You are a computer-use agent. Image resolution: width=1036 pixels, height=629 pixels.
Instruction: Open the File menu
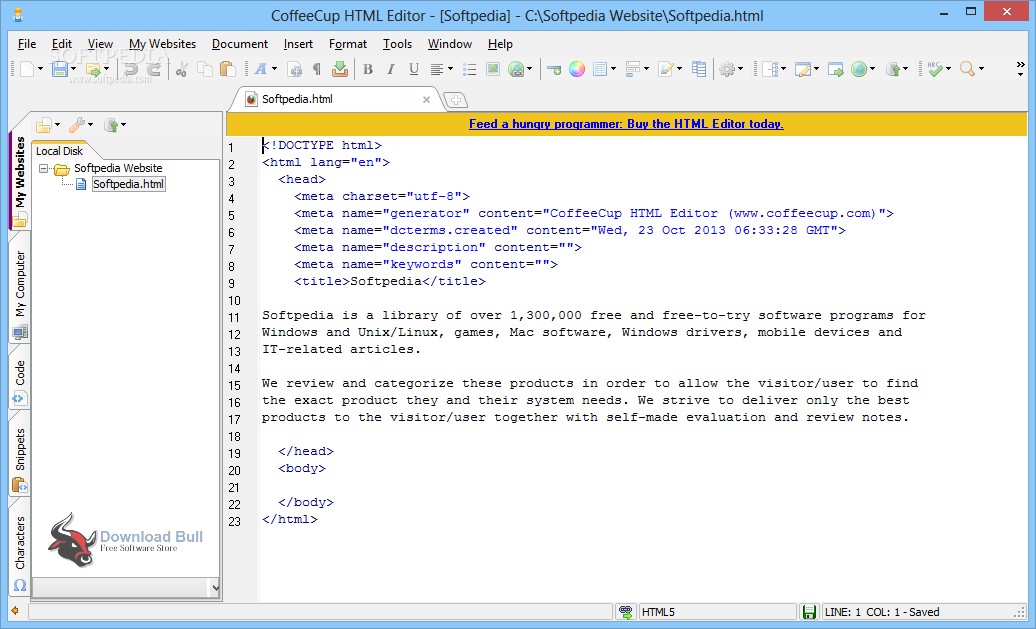[27, 44]
